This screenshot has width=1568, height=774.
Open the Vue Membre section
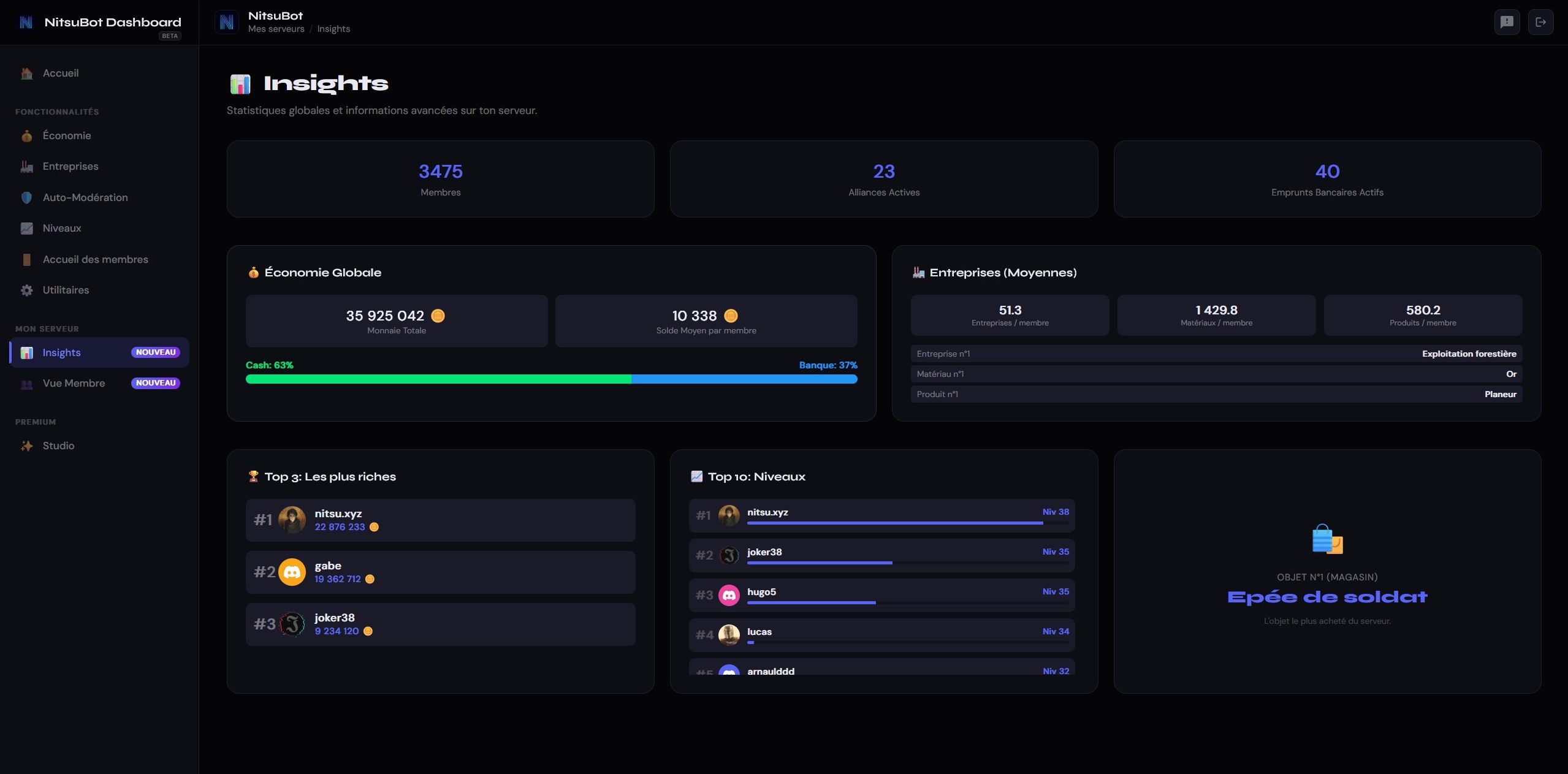[x=73, y=383]
